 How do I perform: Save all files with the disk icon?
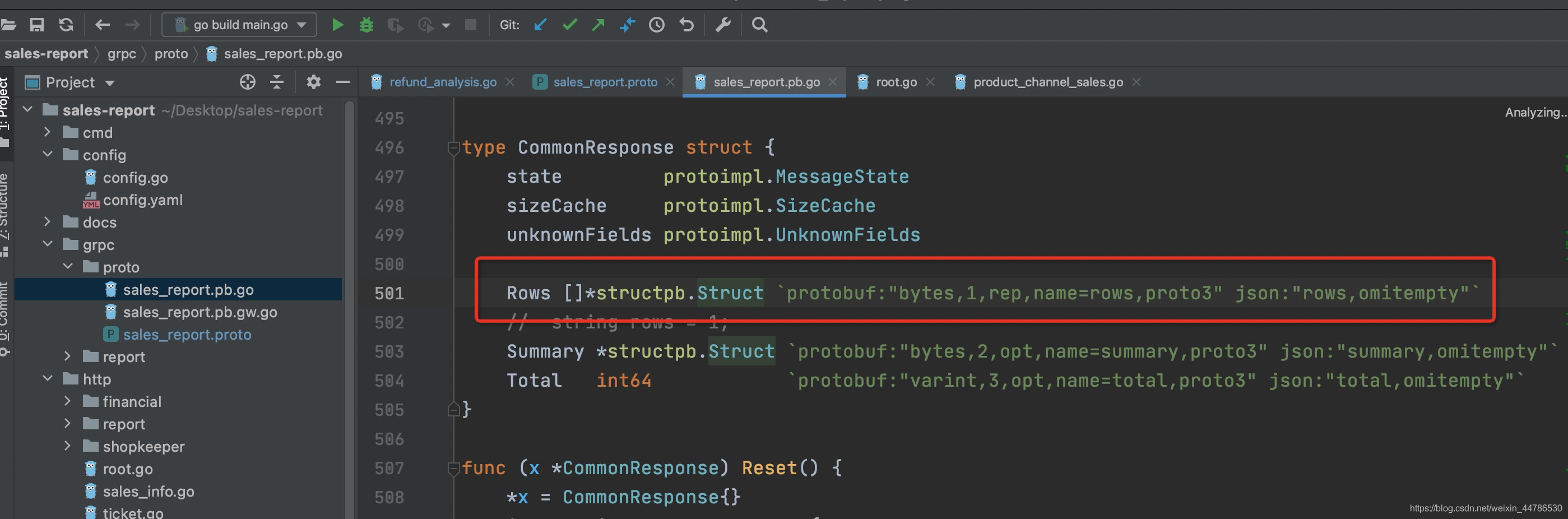click(x=36, y=24)
